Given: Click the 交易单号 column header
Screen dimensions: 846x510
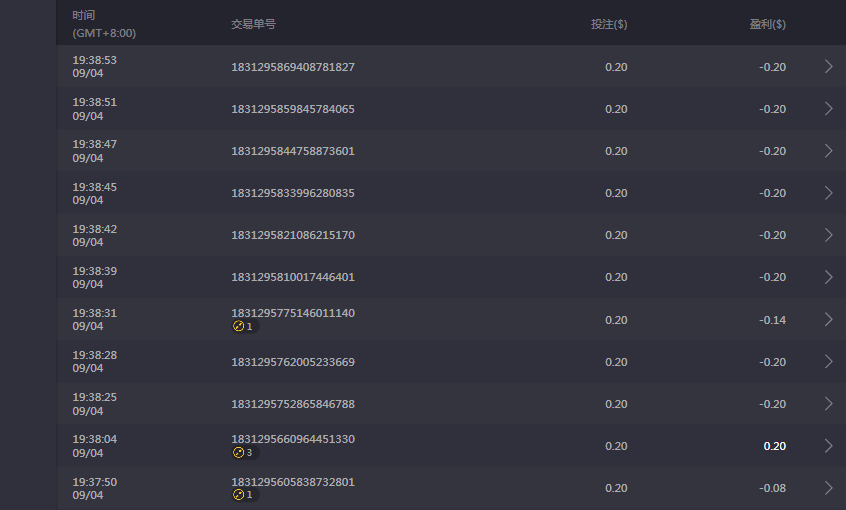Looking at the screenshot, I should point(251,24).
